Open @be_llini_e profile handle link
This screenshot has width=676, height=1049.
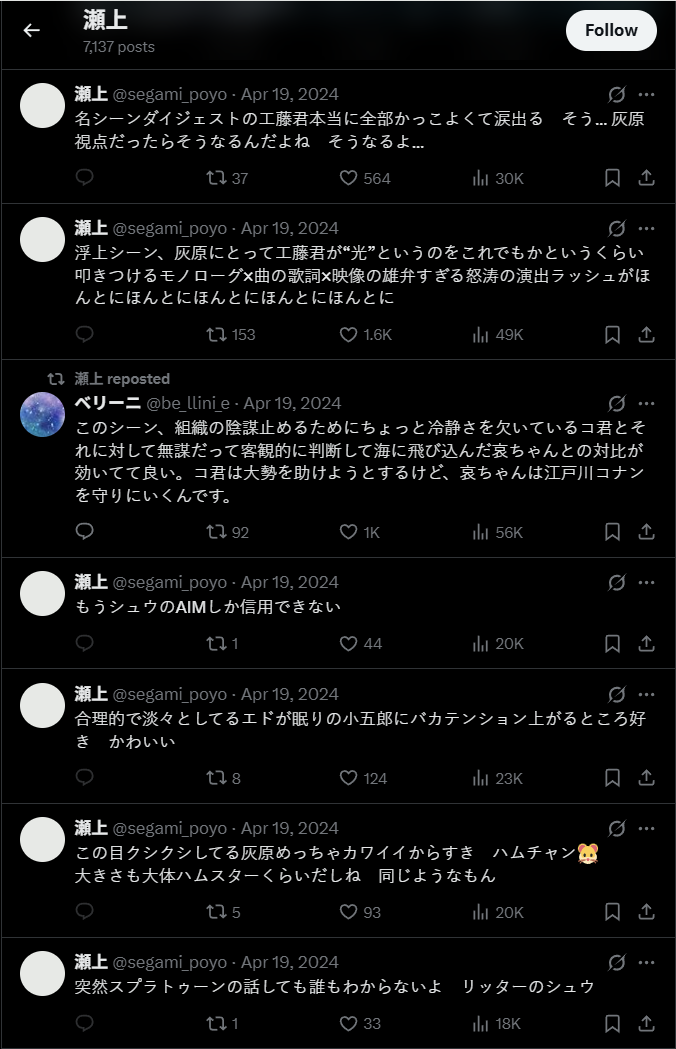click(188, 403)
